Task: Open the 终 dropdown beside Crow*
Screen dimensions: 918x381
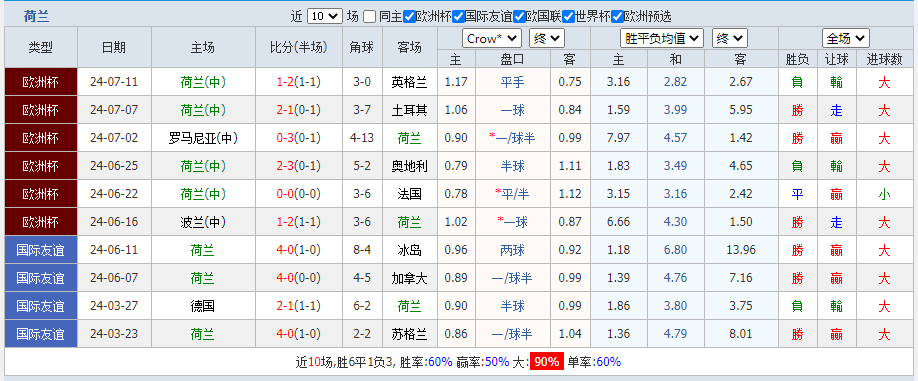Action: point(547,39)
